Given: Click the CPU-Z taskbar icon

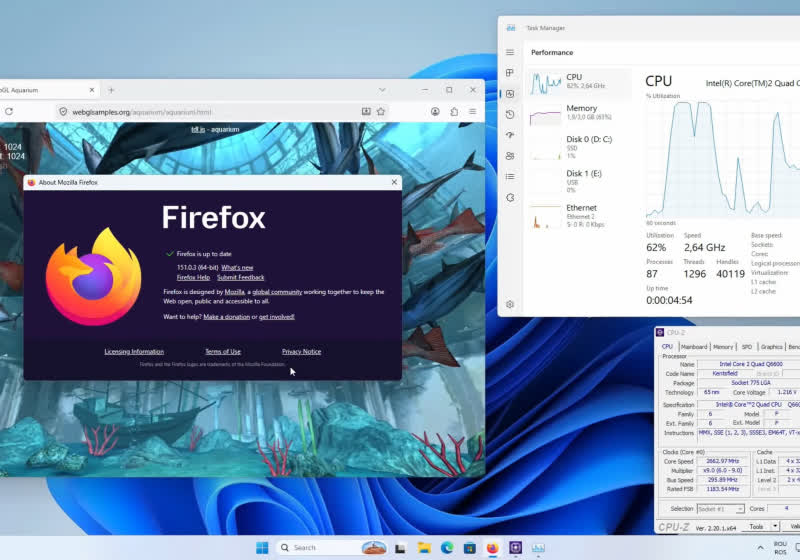Looking at the screenshot, I should (515, 548).
